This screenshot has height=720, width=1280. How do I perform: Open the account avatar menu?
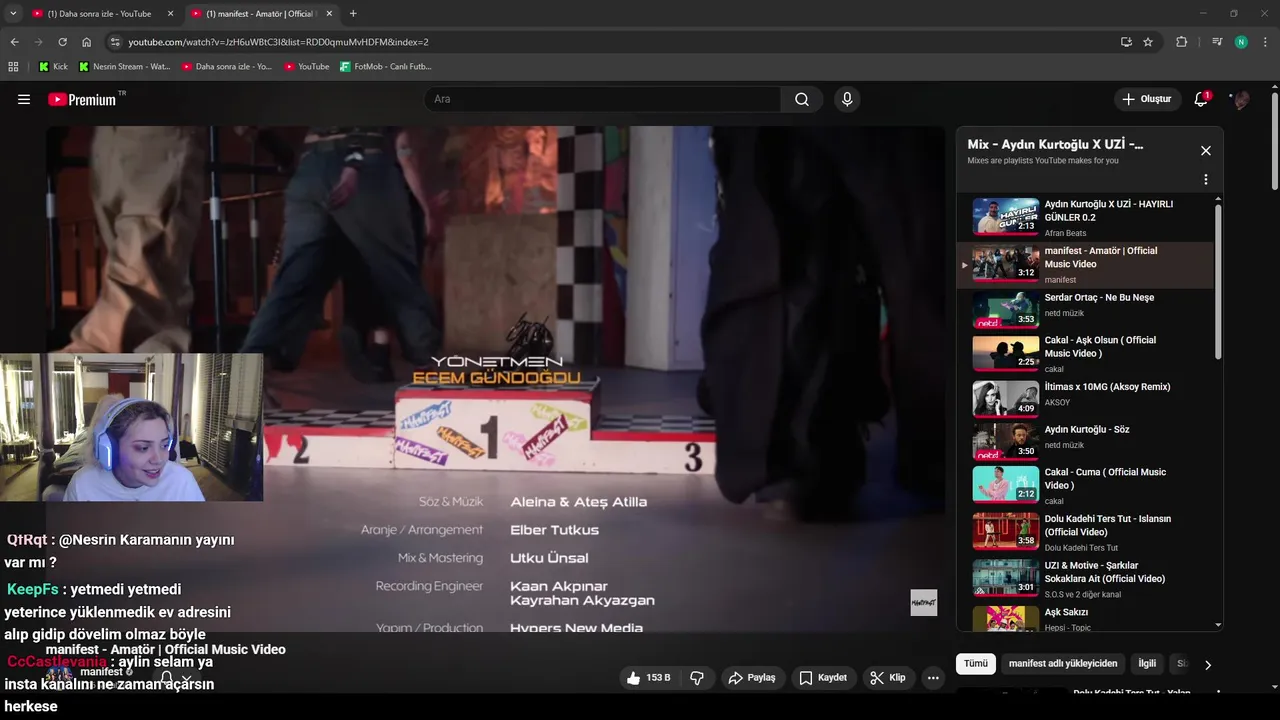[x=1241, y=99]
